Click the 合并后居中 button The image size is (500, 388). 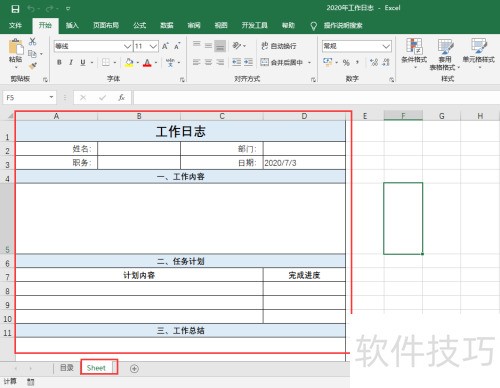coord(282,62)
